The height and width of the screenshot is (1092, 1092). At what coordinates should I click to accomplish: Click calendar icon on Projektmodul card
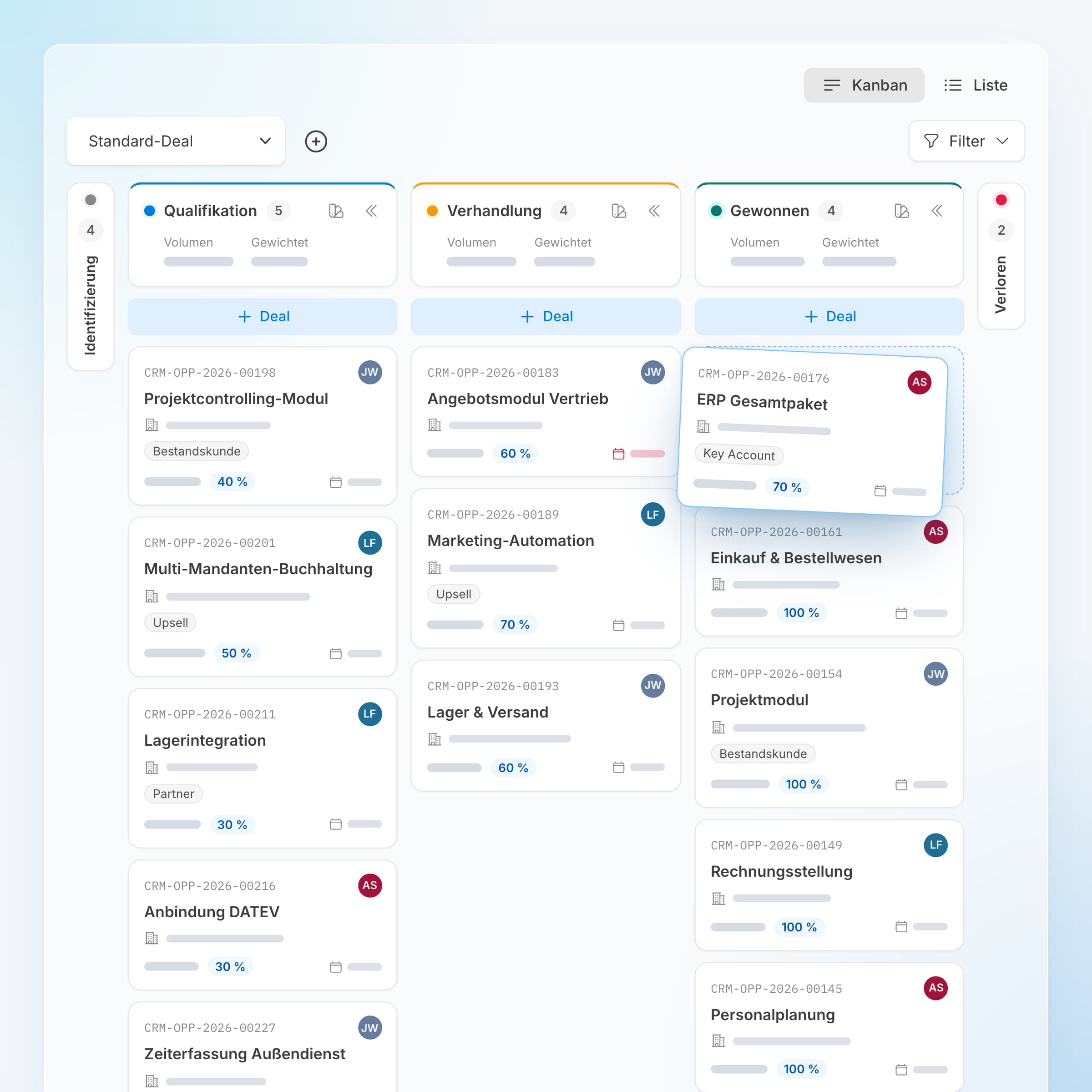901,784
